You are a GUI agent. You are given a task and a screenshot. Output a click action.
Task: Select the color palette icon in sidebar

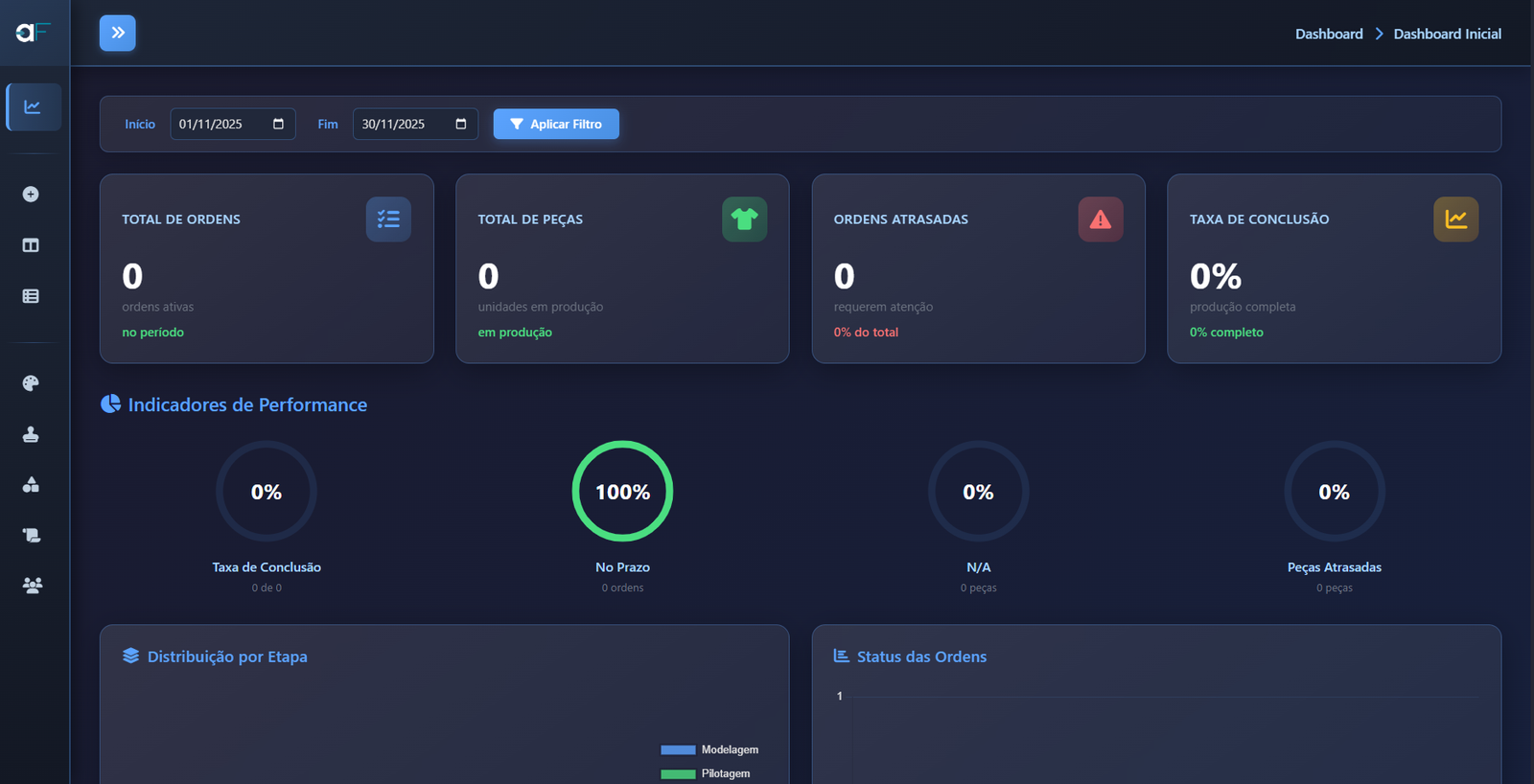(x=31, y=383)
